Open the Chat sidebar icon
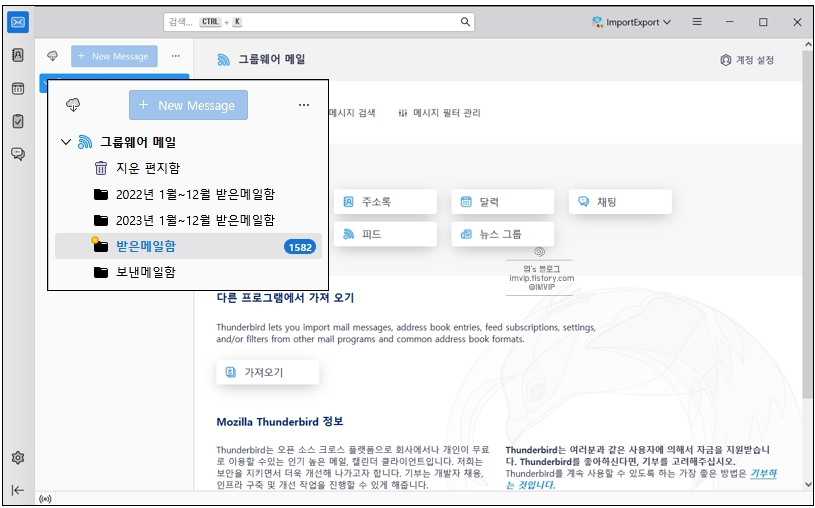 click(x=18, y=154)
